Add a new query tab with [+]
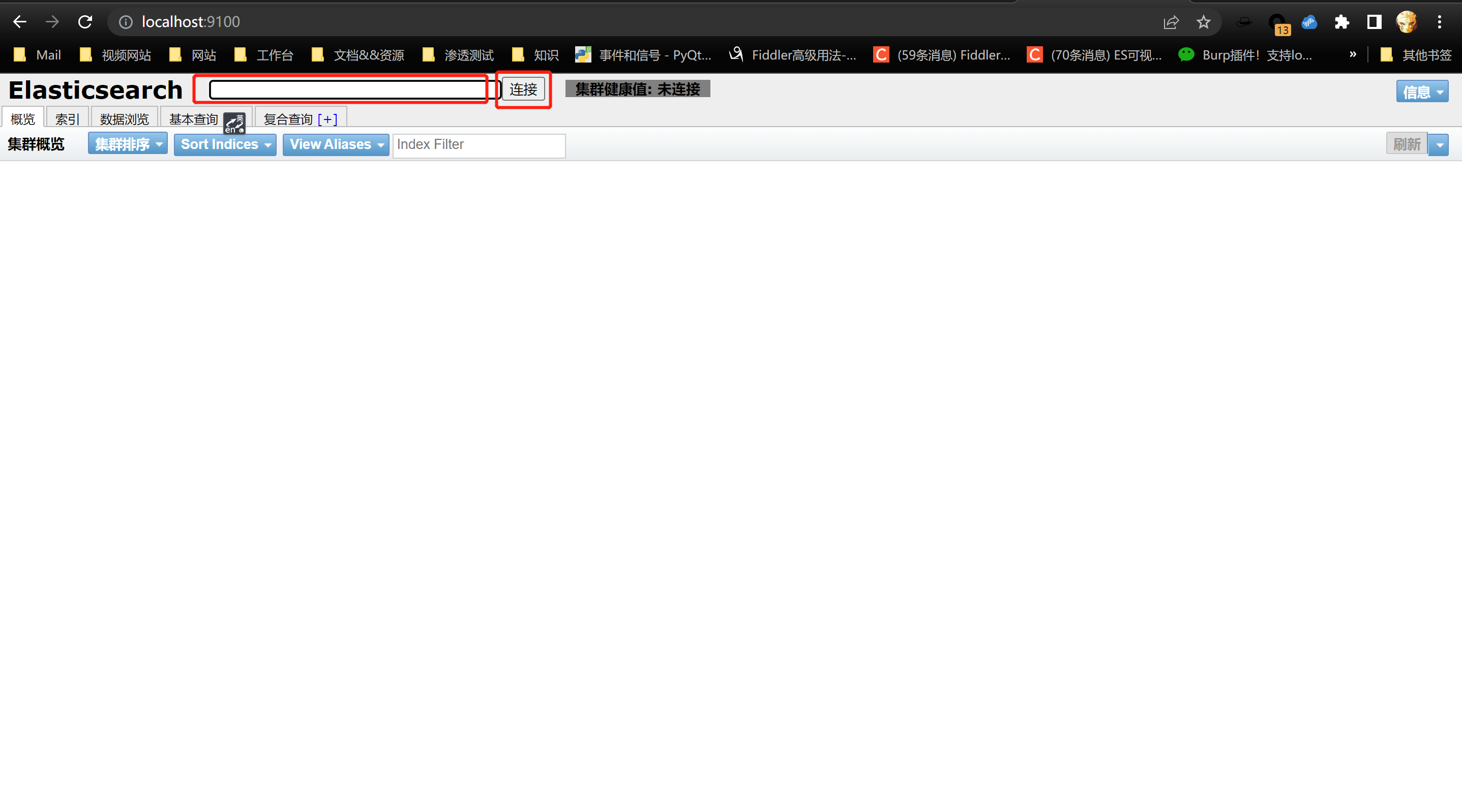1462x812 pixels. (327, 118)
